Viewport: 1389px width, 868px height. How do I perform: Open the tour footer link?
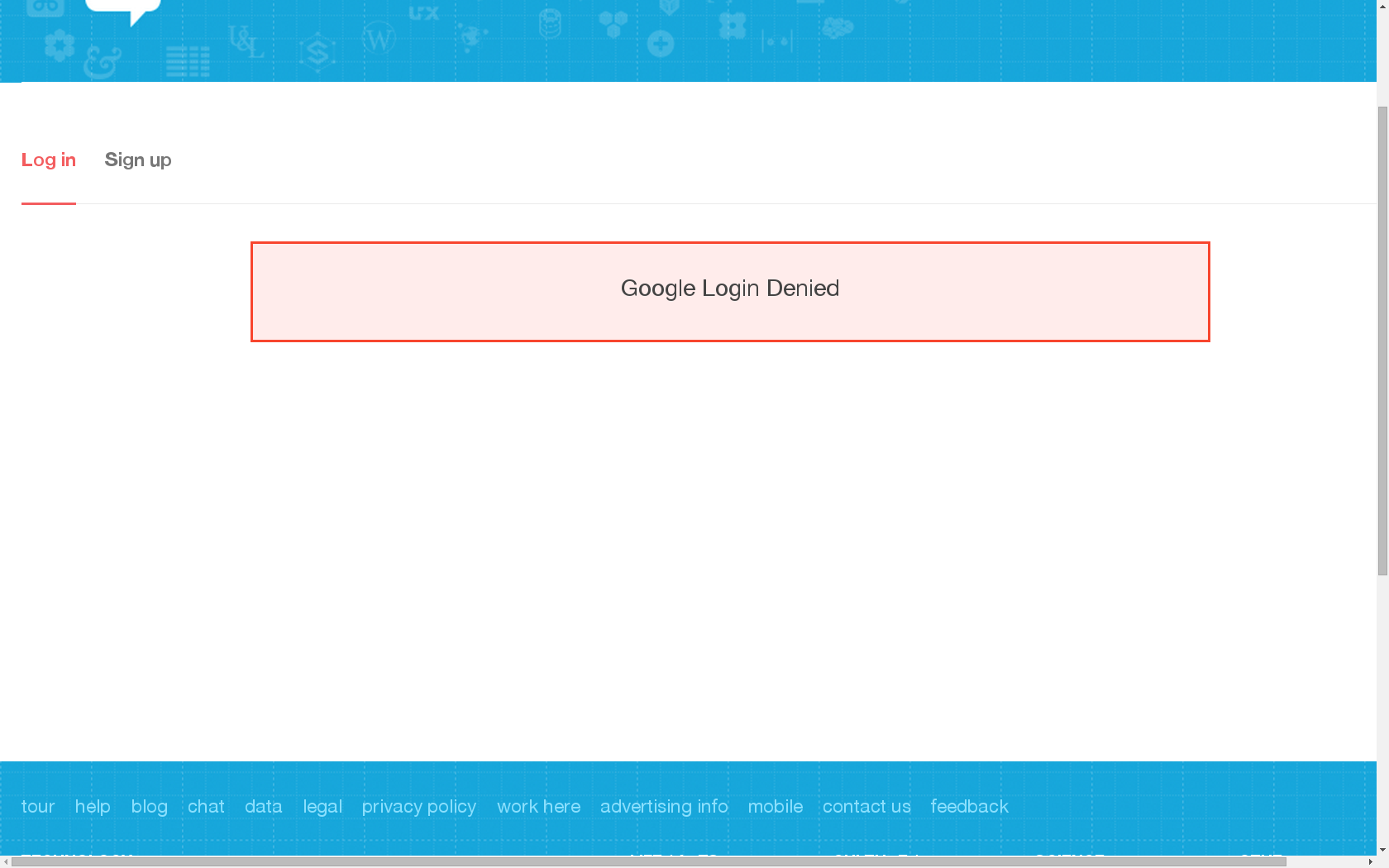tap(38, 806)
